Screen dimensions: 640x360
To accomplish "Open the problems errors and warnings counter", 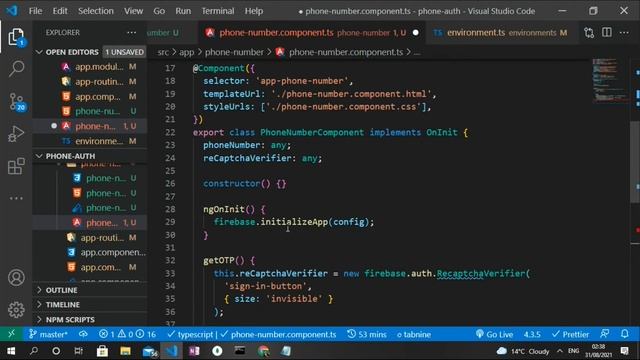I will pos(127,334).
